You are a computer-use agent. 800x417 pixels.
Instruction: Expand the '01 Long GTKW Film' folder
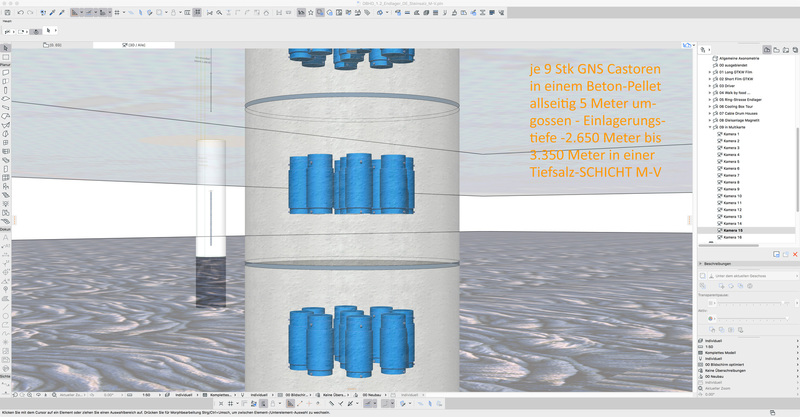[710, 73]
